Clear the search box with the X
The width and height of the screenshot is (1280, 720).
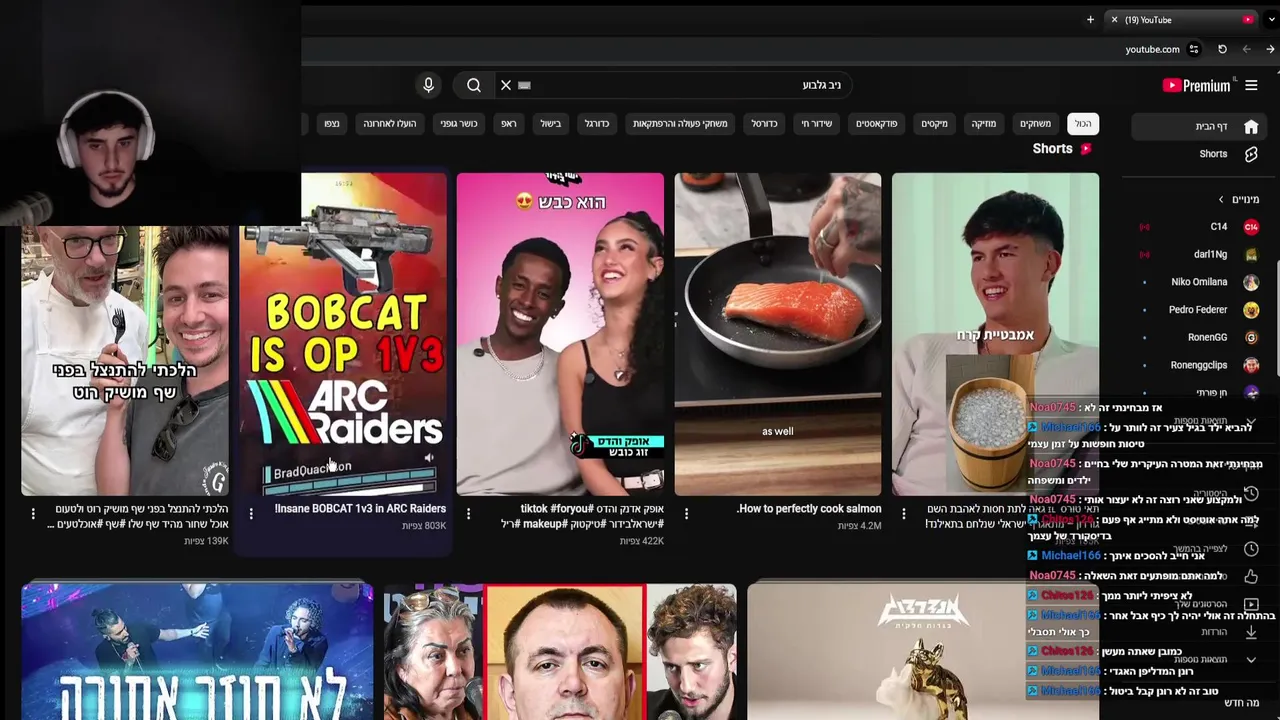click(506, 85)
